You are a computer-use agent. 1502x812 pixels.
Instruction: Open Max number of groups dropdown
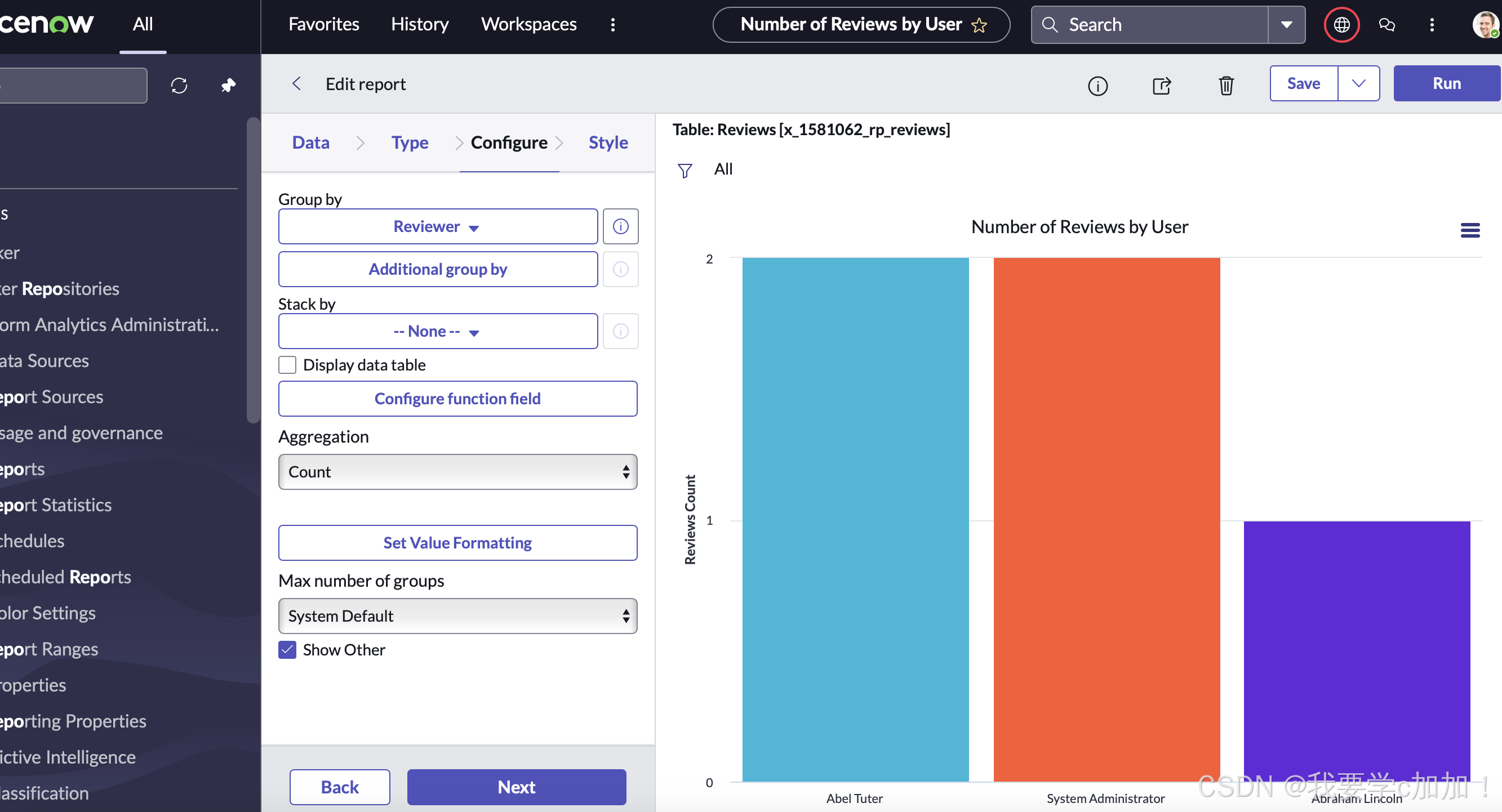pos(457,615)
